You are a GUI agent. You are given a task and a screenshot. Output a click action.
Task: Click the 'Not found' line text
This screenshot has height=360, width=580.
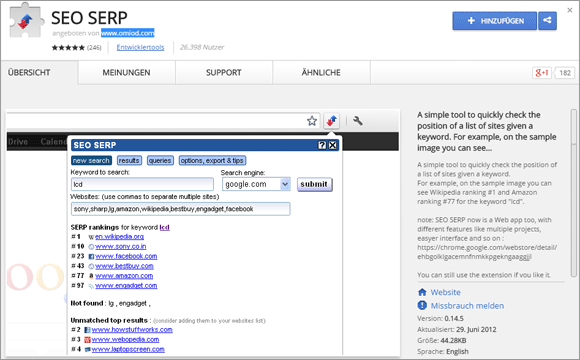(111, 303)
